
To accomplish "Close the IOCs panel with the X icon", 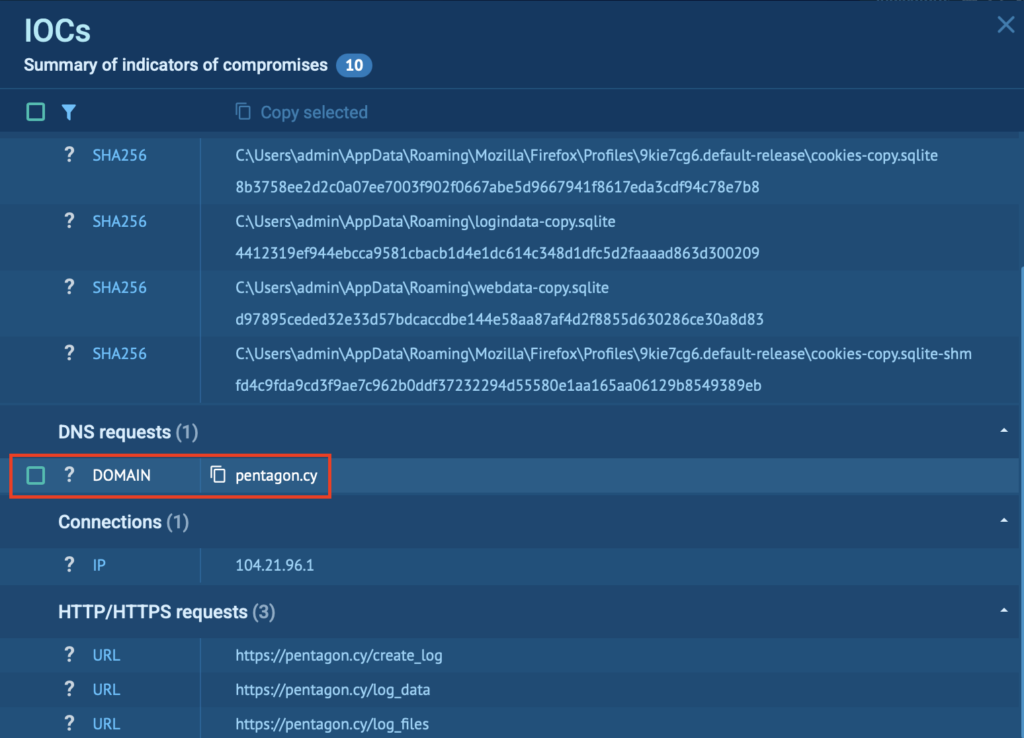I will pos(1006,25).
